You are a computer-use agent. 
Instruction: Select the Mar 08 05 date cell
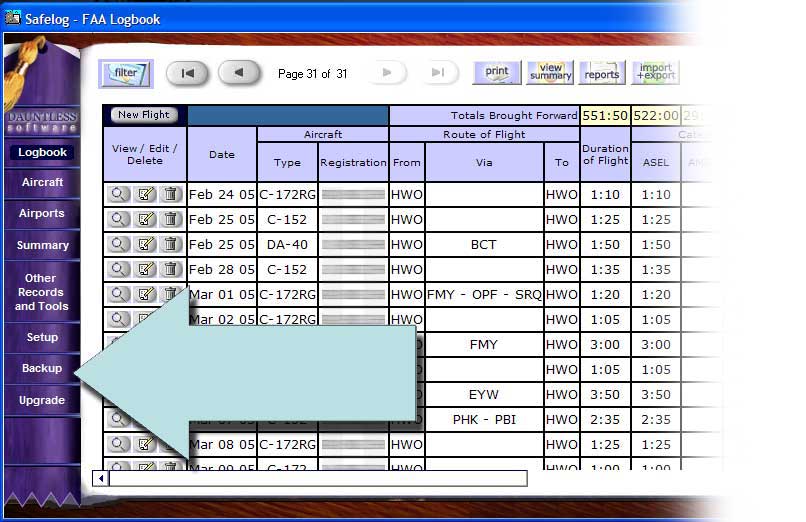(222, 444)
